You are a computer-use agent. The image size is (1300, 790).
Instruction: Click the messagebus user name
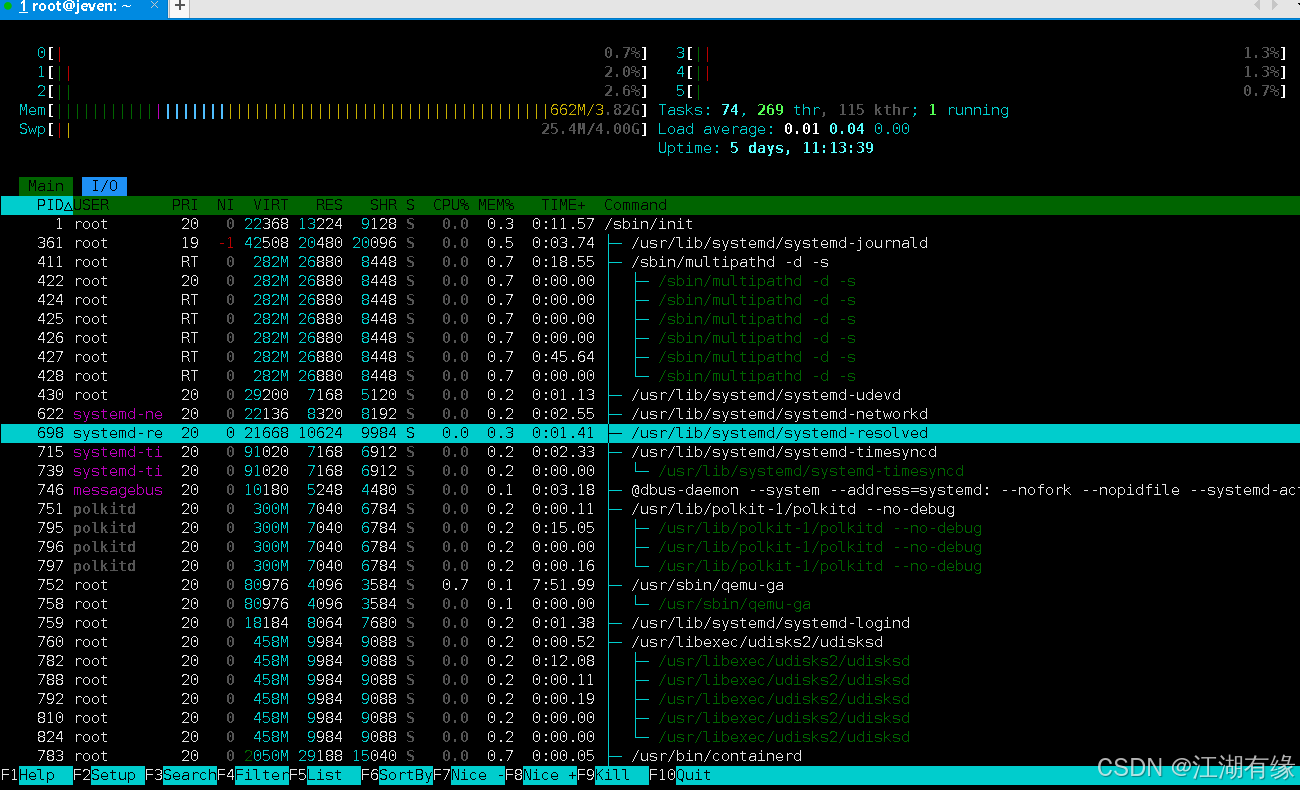[x=117, y=490]
